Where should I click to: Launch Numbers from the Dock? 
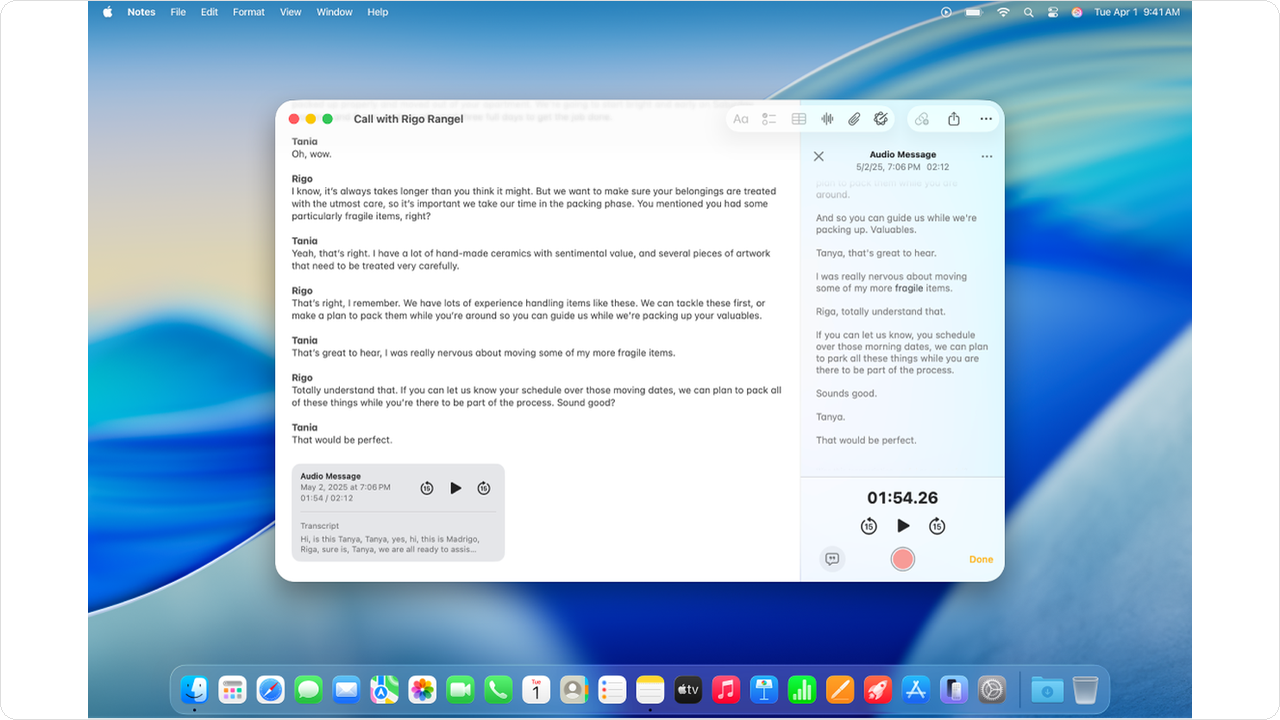[802, 689]
